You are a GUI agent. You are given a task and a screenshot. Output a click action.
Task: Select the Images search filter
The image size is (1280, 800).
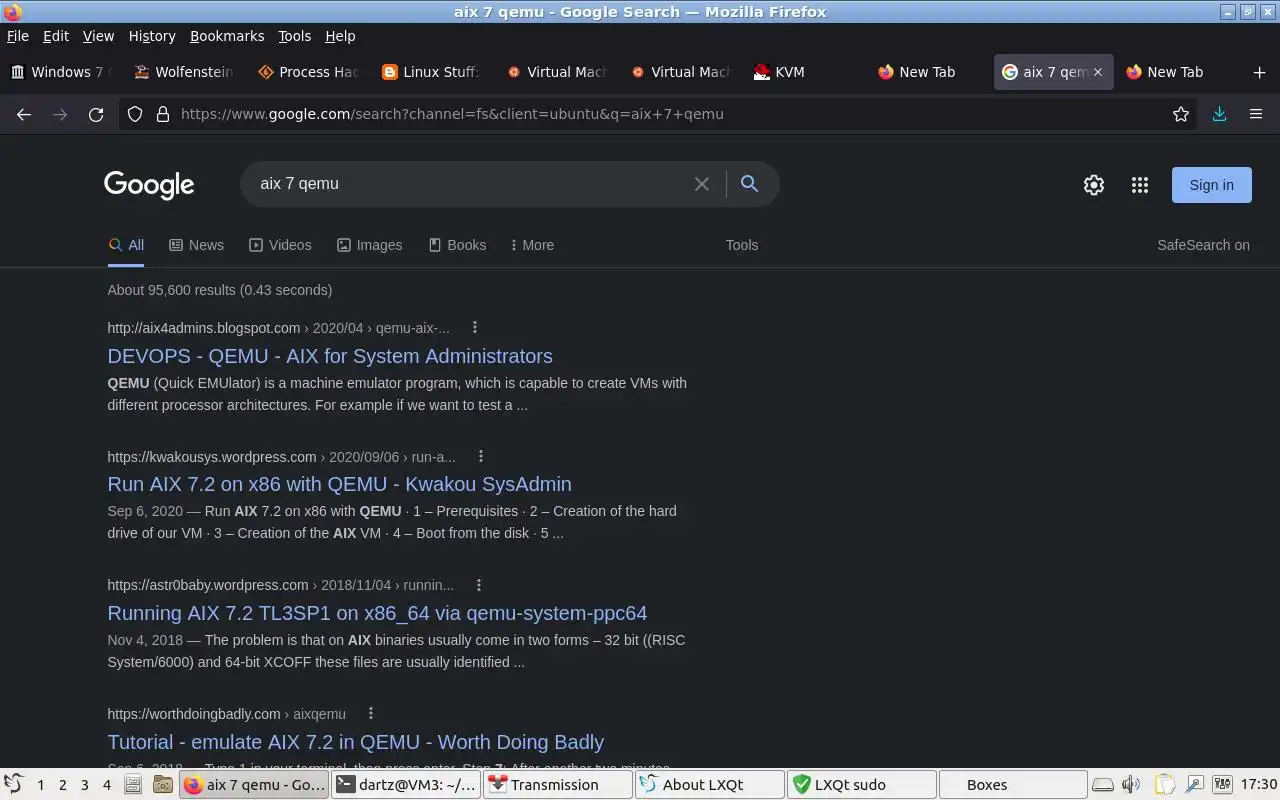point(370,245)
